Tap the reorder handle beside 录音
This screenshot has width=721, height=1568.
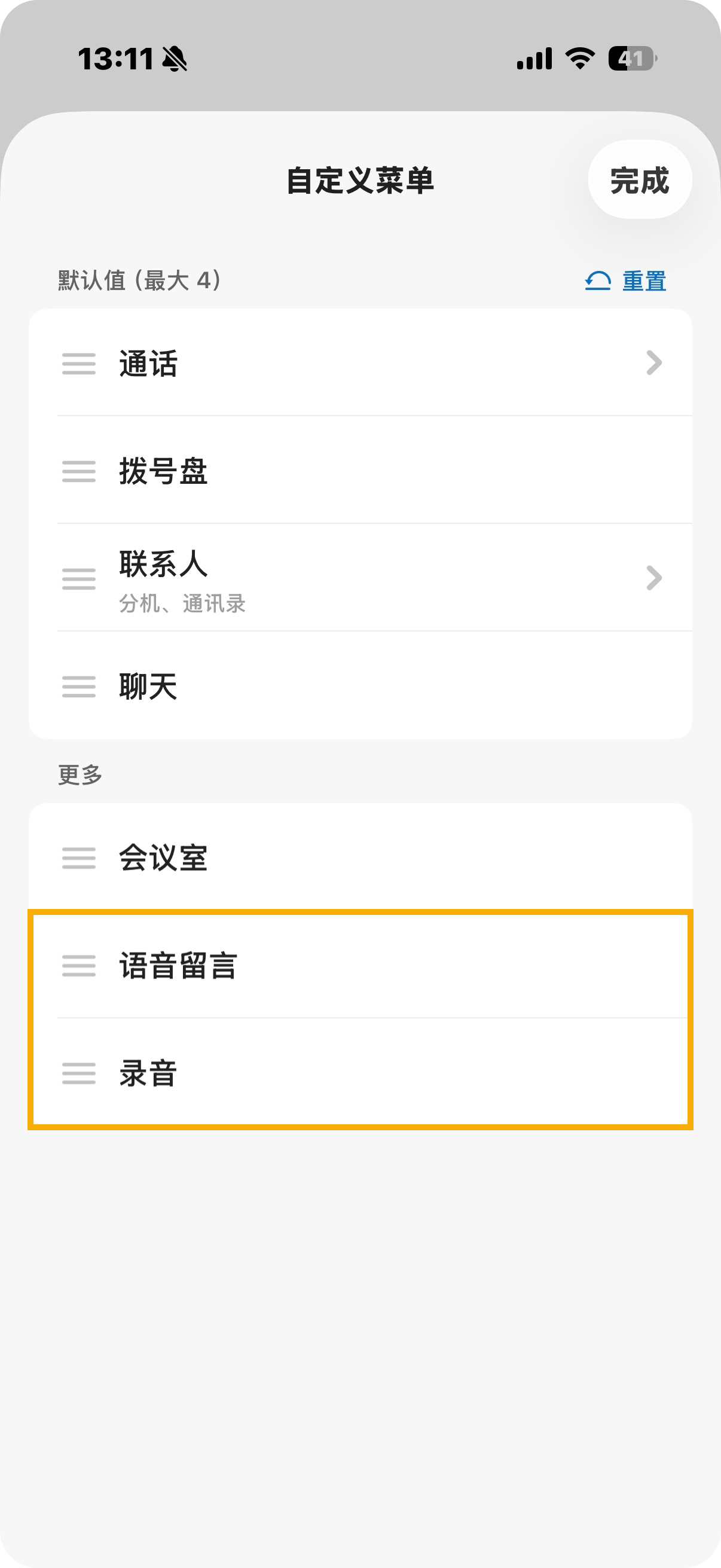[79, 1072]
